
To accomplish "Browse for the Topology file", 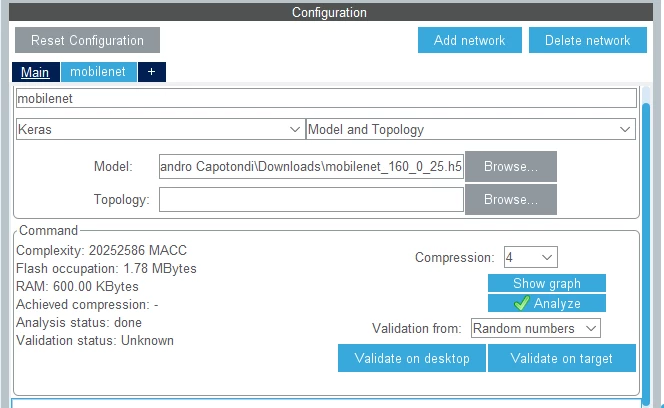I will 511,199.
